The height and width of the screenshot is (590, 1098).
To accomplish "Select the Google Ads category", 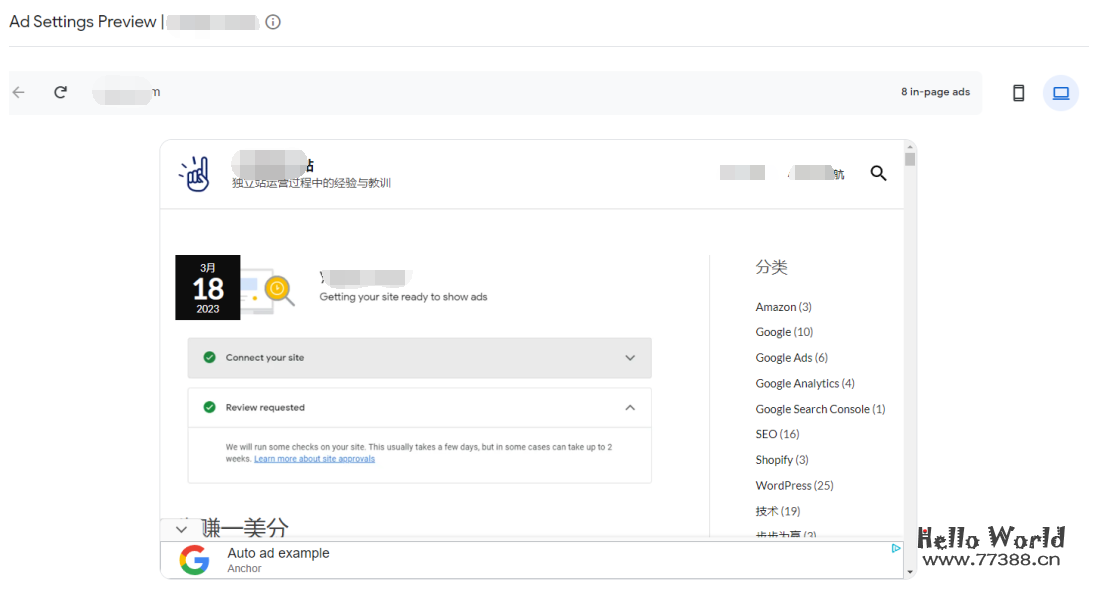I will coord(784,357).
